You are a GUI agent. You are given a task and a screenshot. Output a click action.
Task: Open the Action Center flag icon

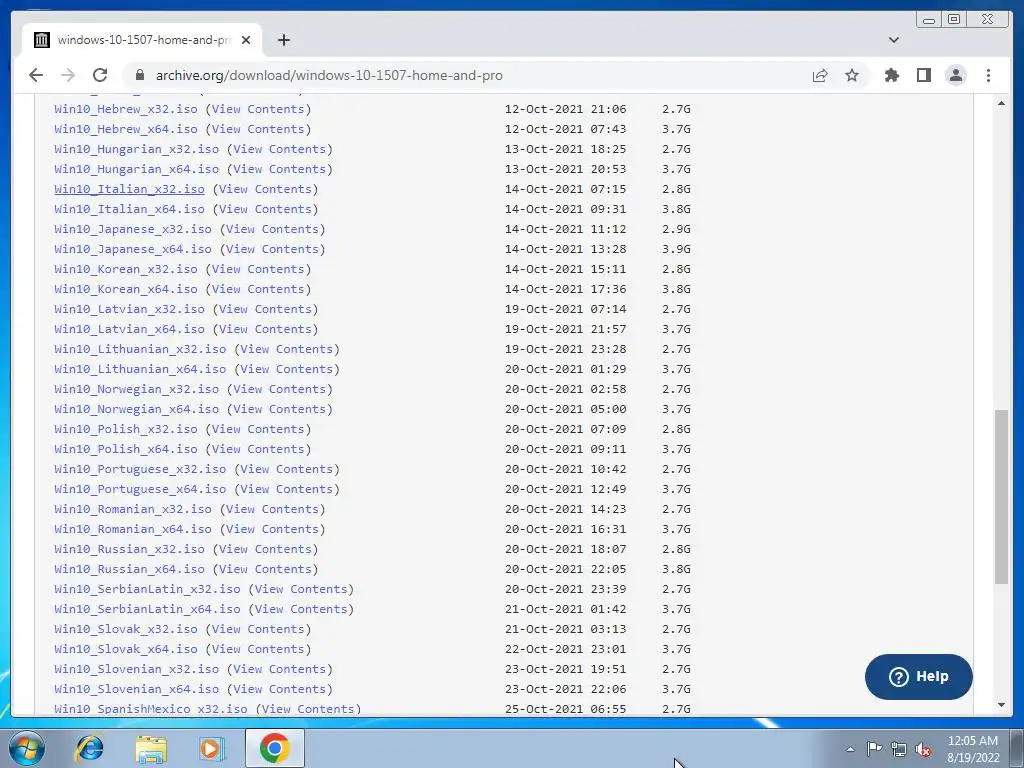tap(874, 749)
